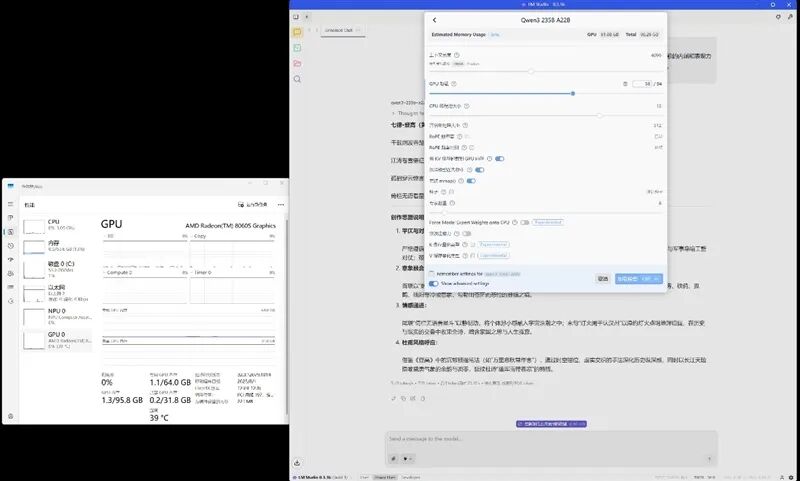Screen dimensions: 800x481
Task: Open Task Manager Services icon
Action: coord(11,301)
